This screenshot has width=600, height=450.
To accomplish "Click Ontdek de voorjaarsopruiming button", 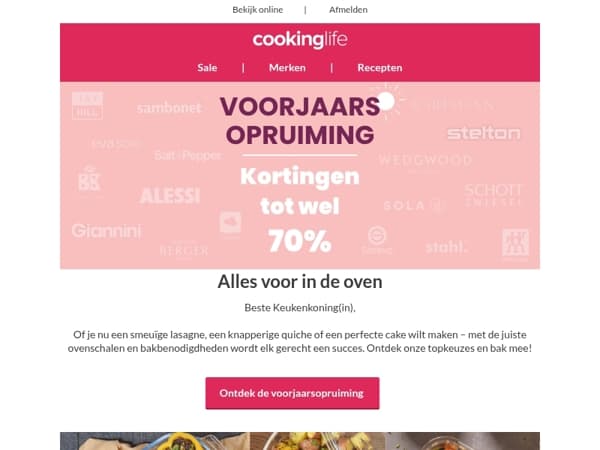I will click(x=292, y=393).
